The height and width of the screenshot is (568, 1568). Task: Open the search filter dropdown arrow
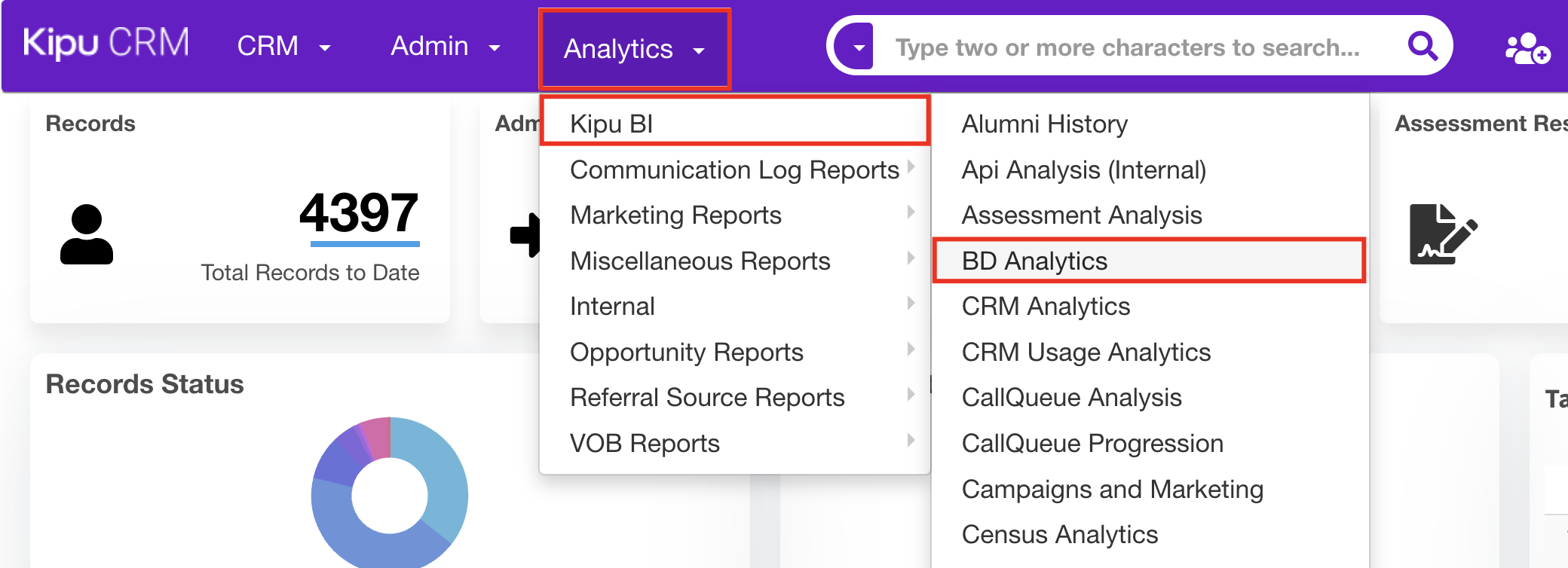[x=859, y=47]
